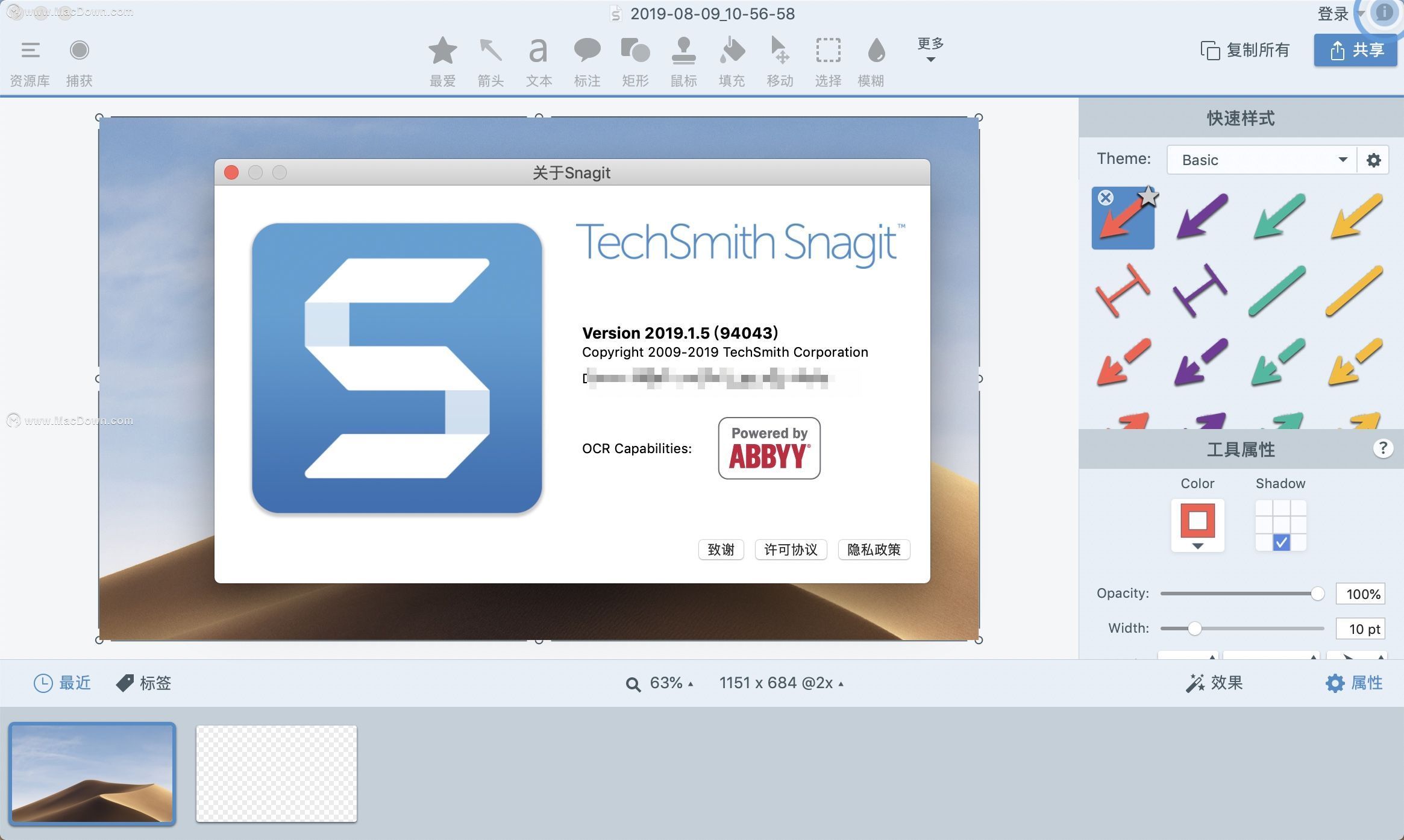Click the 隐私政策 privacy policy button
This screenshot has width=1404, height=840.
click(x=874, y=550)
